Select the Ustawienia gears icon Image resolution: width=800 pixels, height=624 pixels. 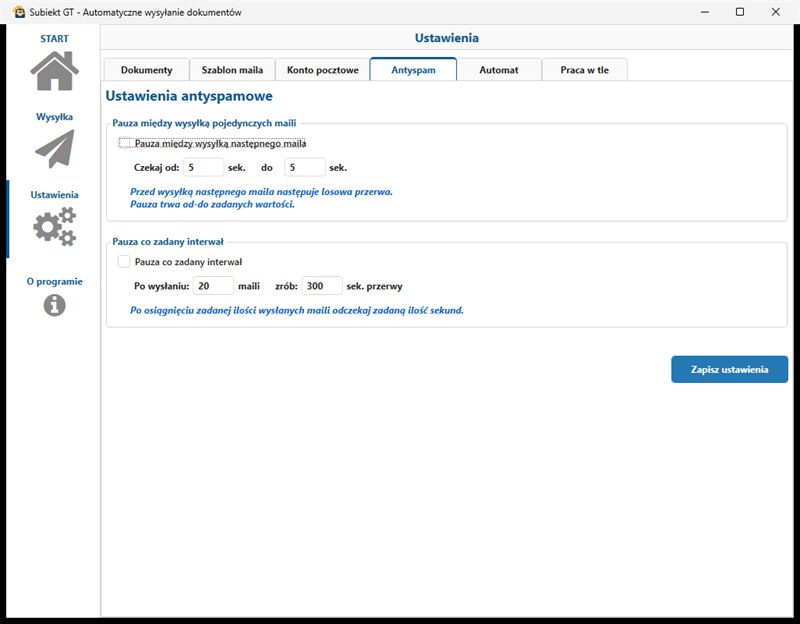(55, 227)
